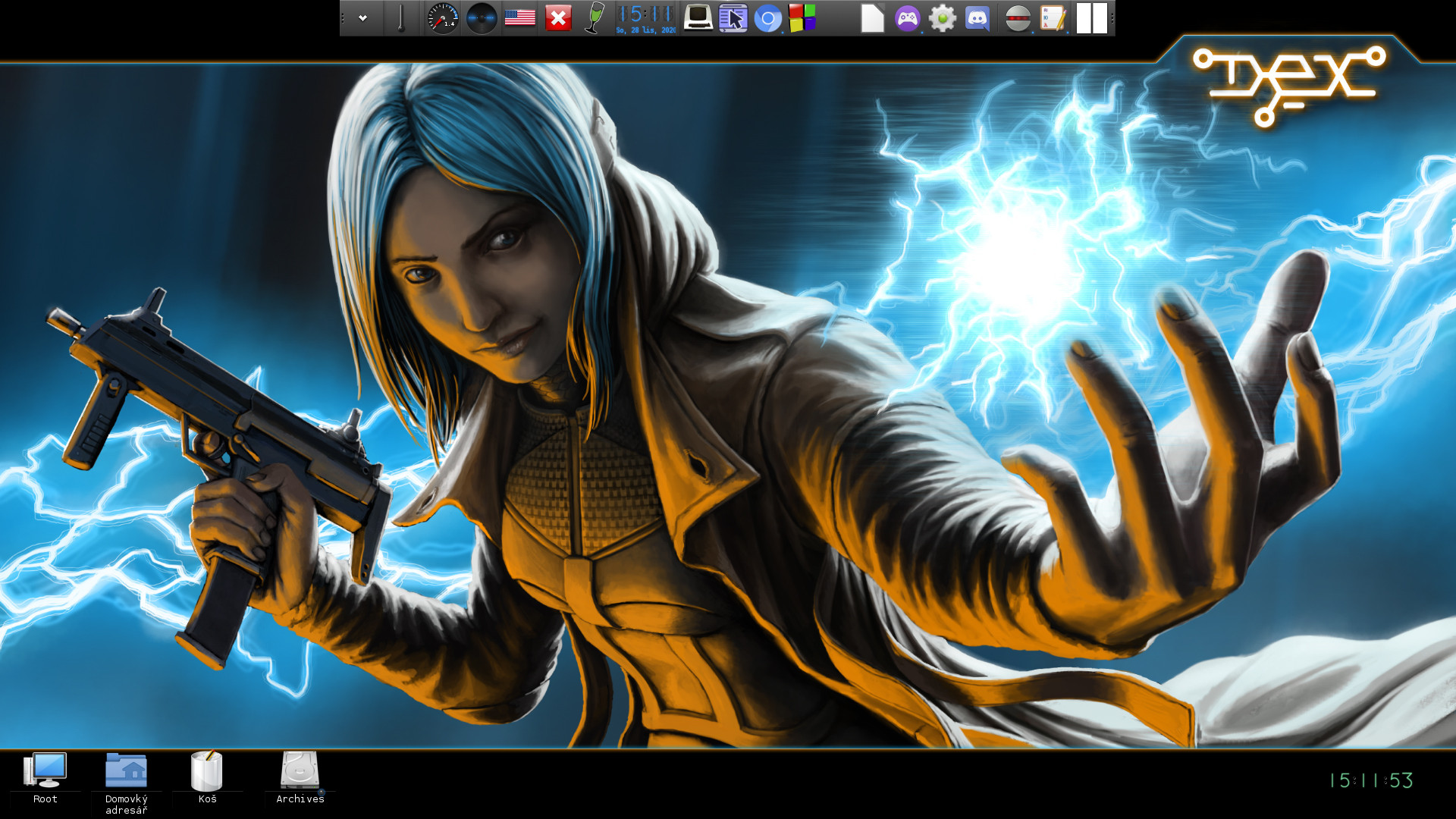1456x819 pixels.
Task: Click the black vinyl disc applet
Action: [x=481, y=18]
